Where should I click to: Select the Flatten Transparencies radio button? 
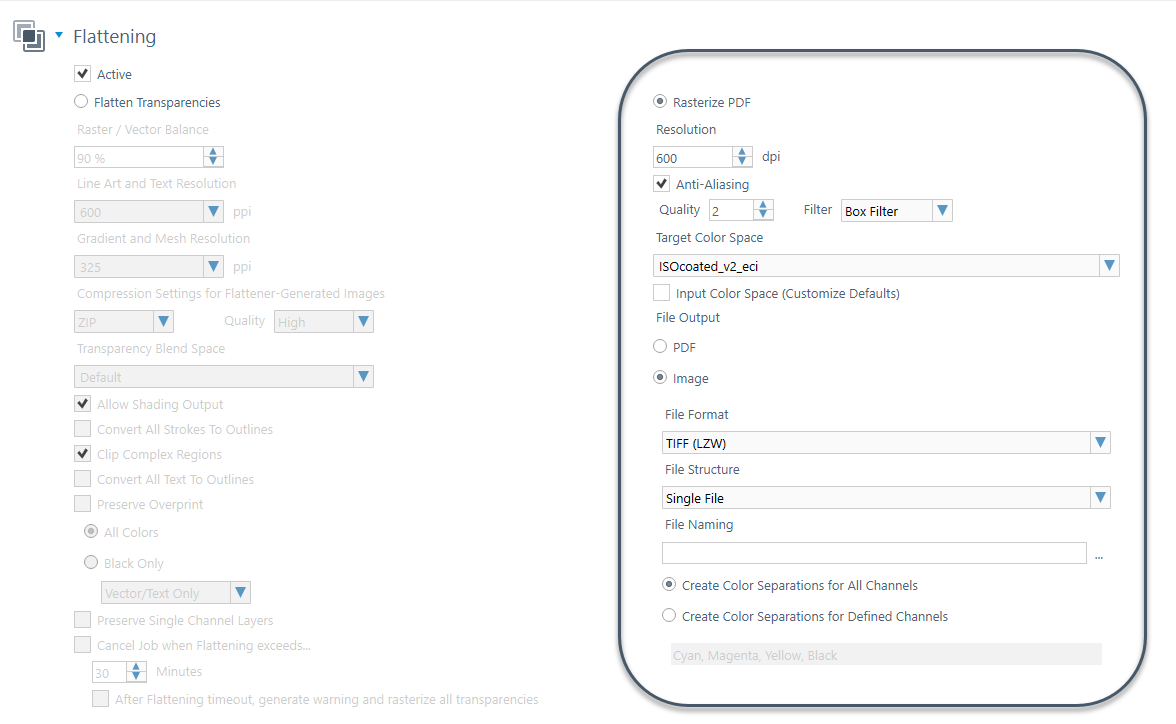click(80, 101)
